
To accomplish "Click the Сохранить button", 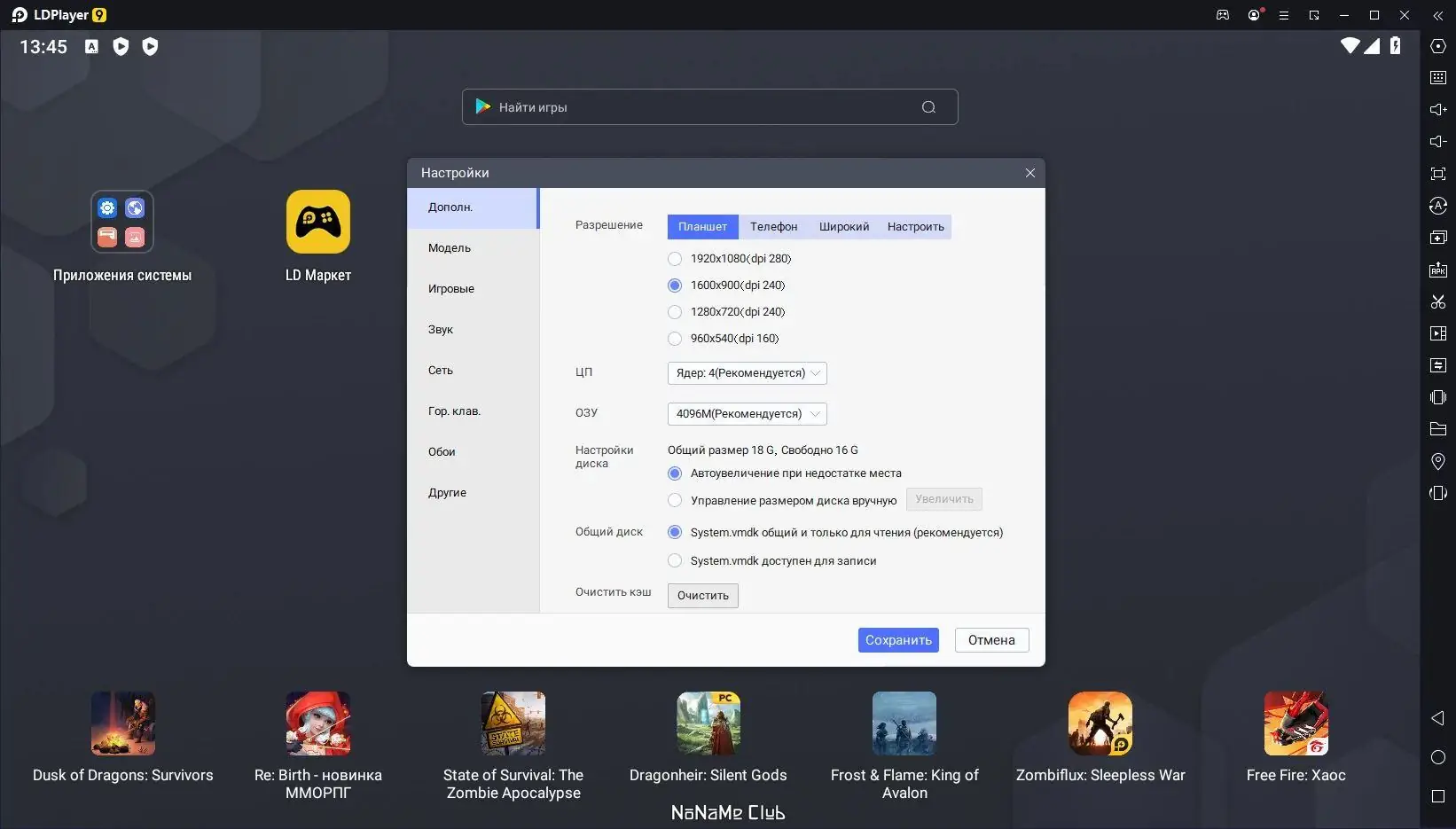I will [898, 640].
